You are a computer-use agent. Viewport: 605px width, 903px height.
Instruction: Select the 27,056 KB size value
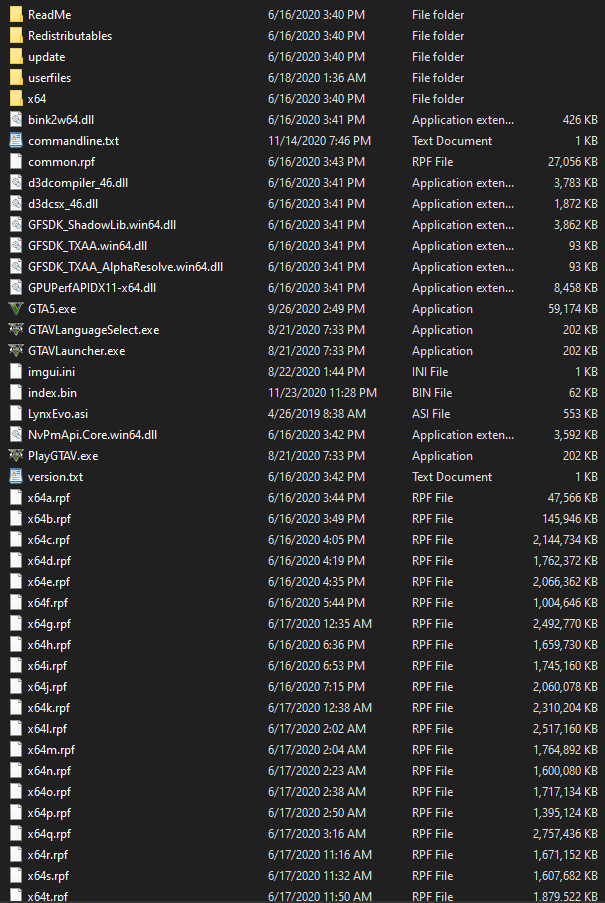pyautogui.click(x=573, y=162)
